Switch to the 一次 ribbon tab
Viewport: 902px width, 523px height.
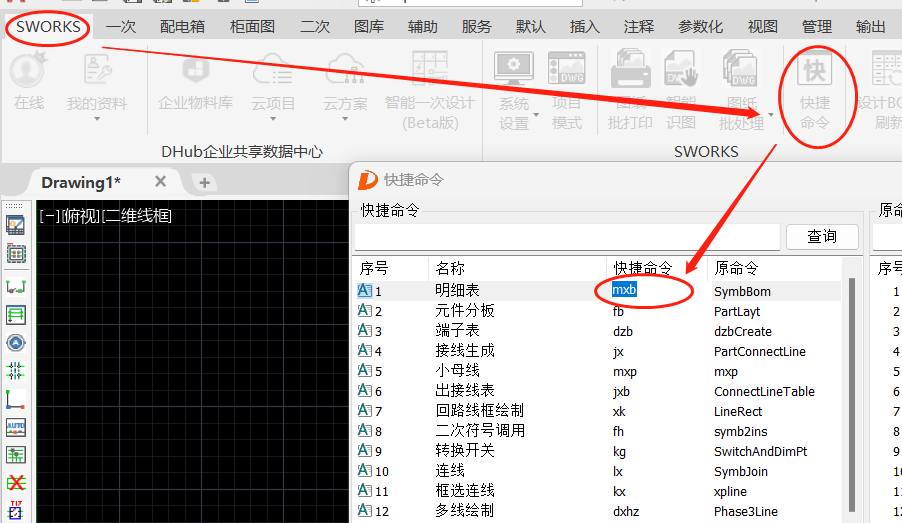(x=121, y=26)
